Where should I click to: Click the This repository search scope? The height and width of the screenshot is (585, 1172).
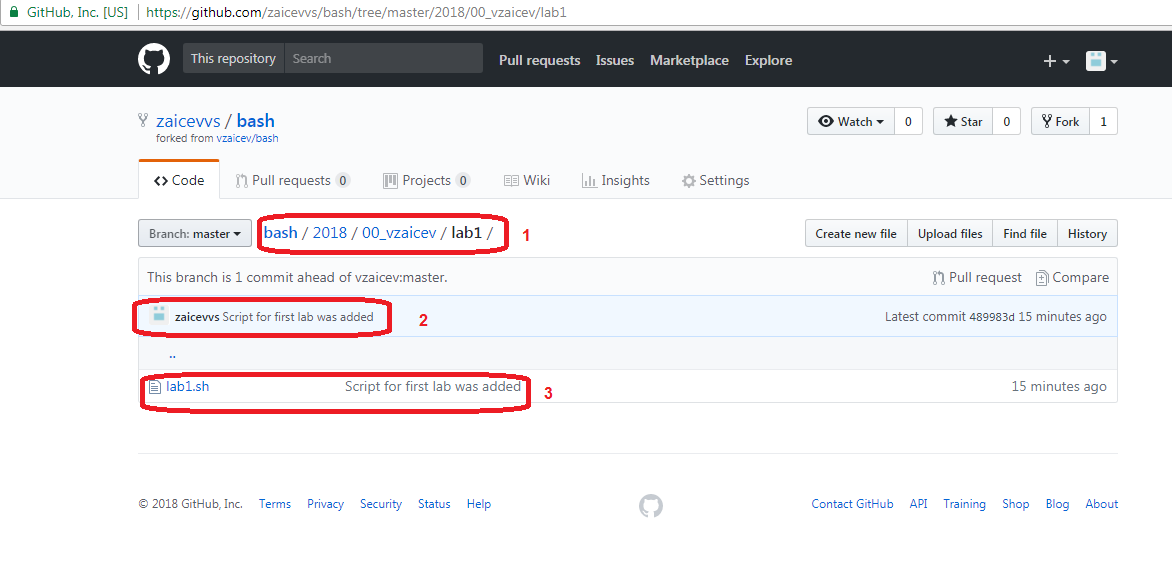233,58
